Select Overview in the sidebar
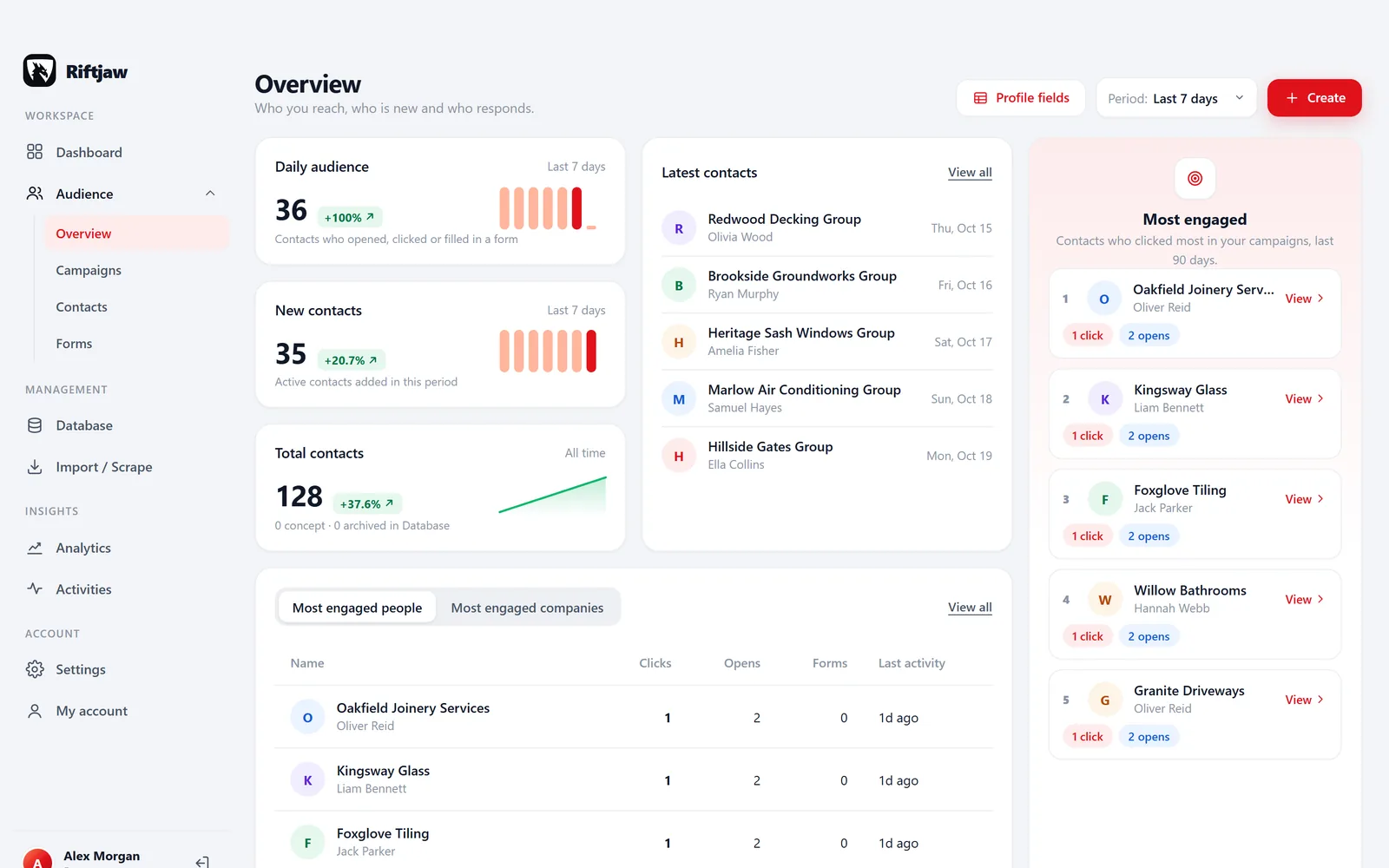The height and width of the screenshot is (868, 1389). click(136, 233)
